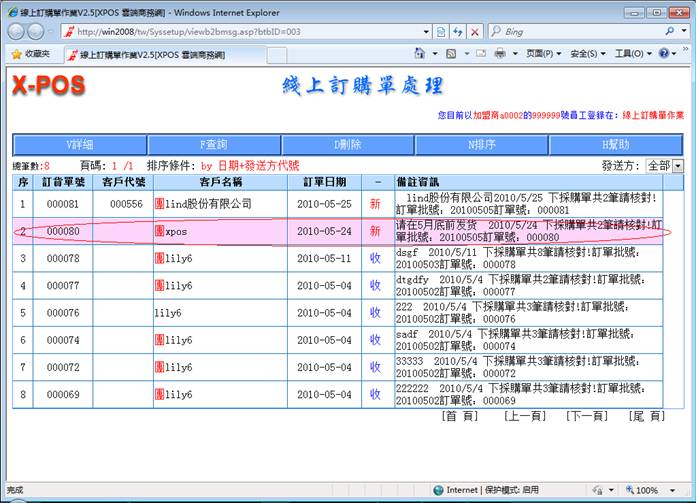Click the Stop loading X icon
This screenshot has width=696, height=503.
(x=474, y=31)
